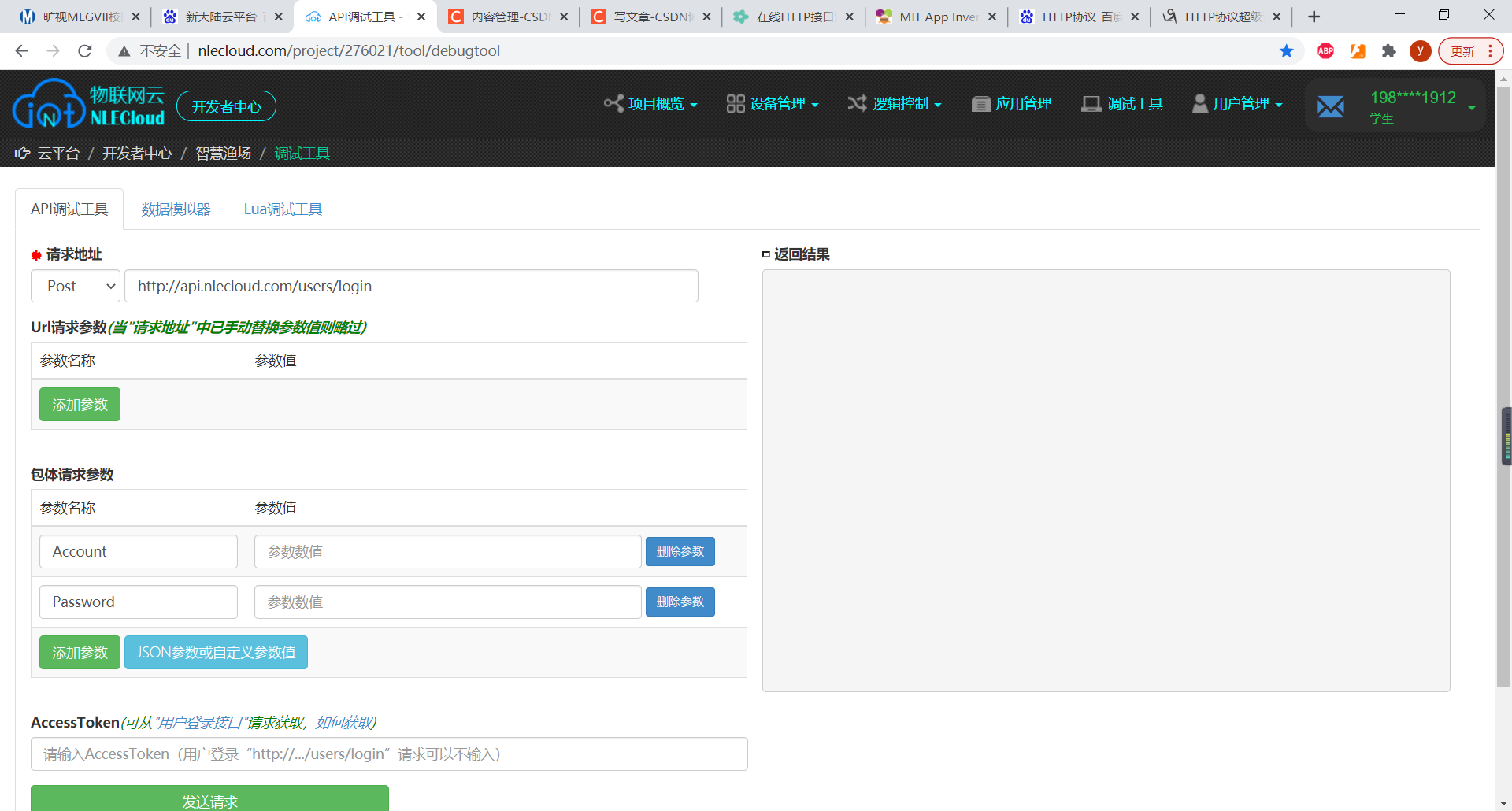1512x811 pixels.
Task: Delete the Password parameter row
Action: 680,602
